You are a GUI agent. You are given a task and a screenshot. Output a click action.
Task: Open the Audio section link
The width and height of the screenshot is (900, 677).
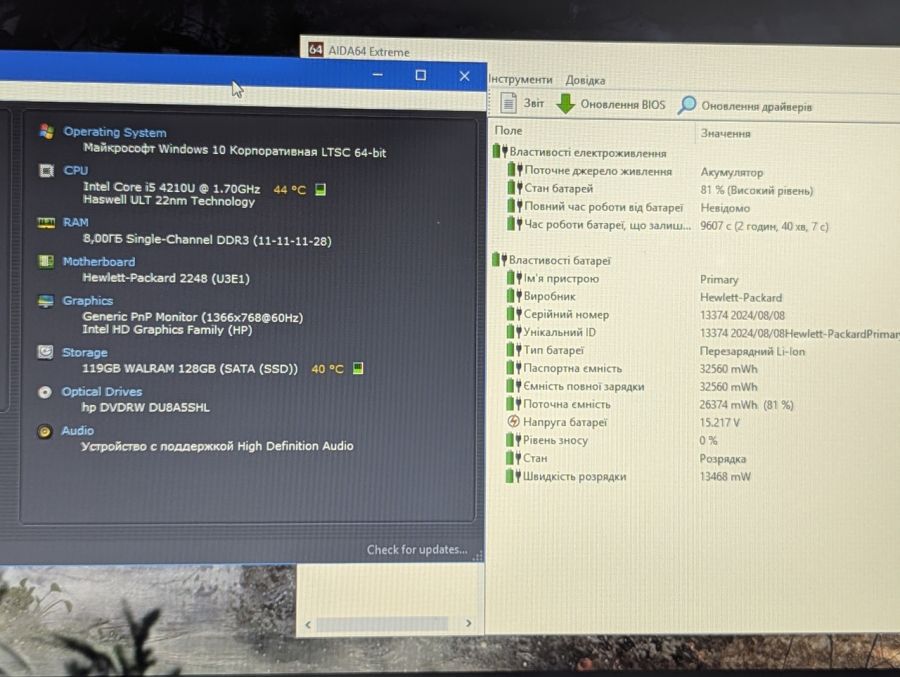tap(77, 431)
